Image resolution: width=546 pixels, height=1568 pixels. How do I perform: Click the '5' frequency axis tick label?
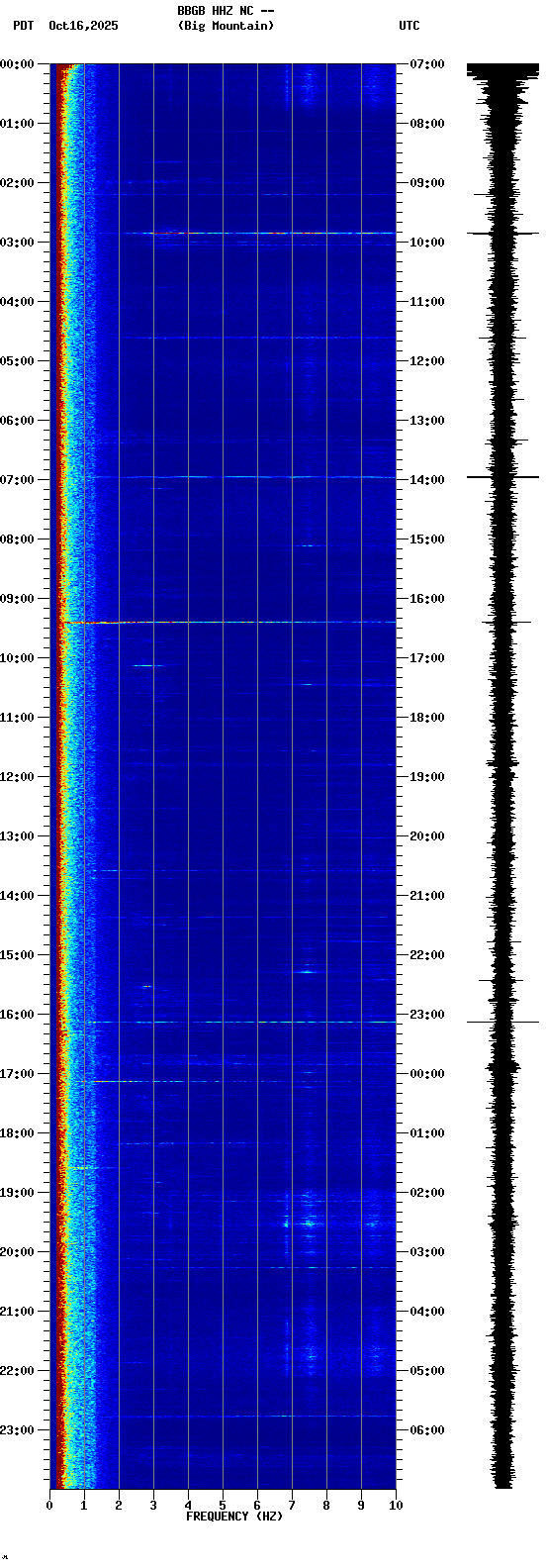(223, 1506)
